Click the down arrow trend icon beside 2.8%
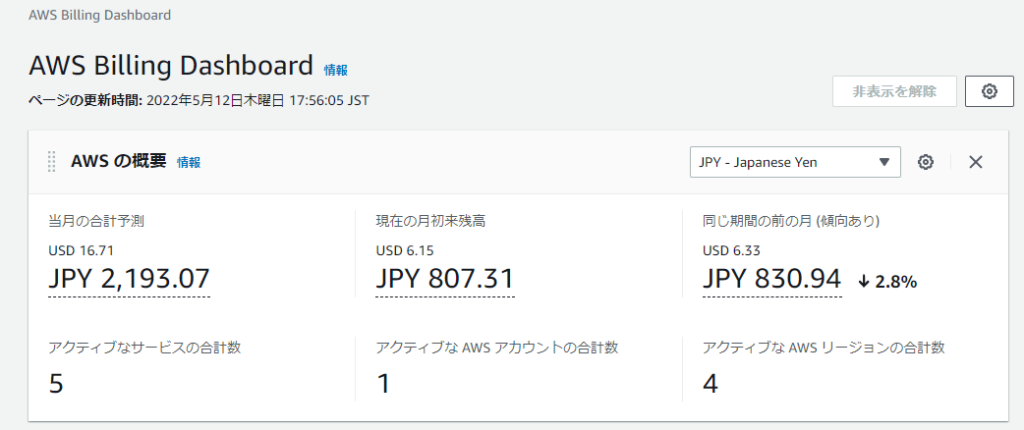1024x430 pixels. click(864, 282)
